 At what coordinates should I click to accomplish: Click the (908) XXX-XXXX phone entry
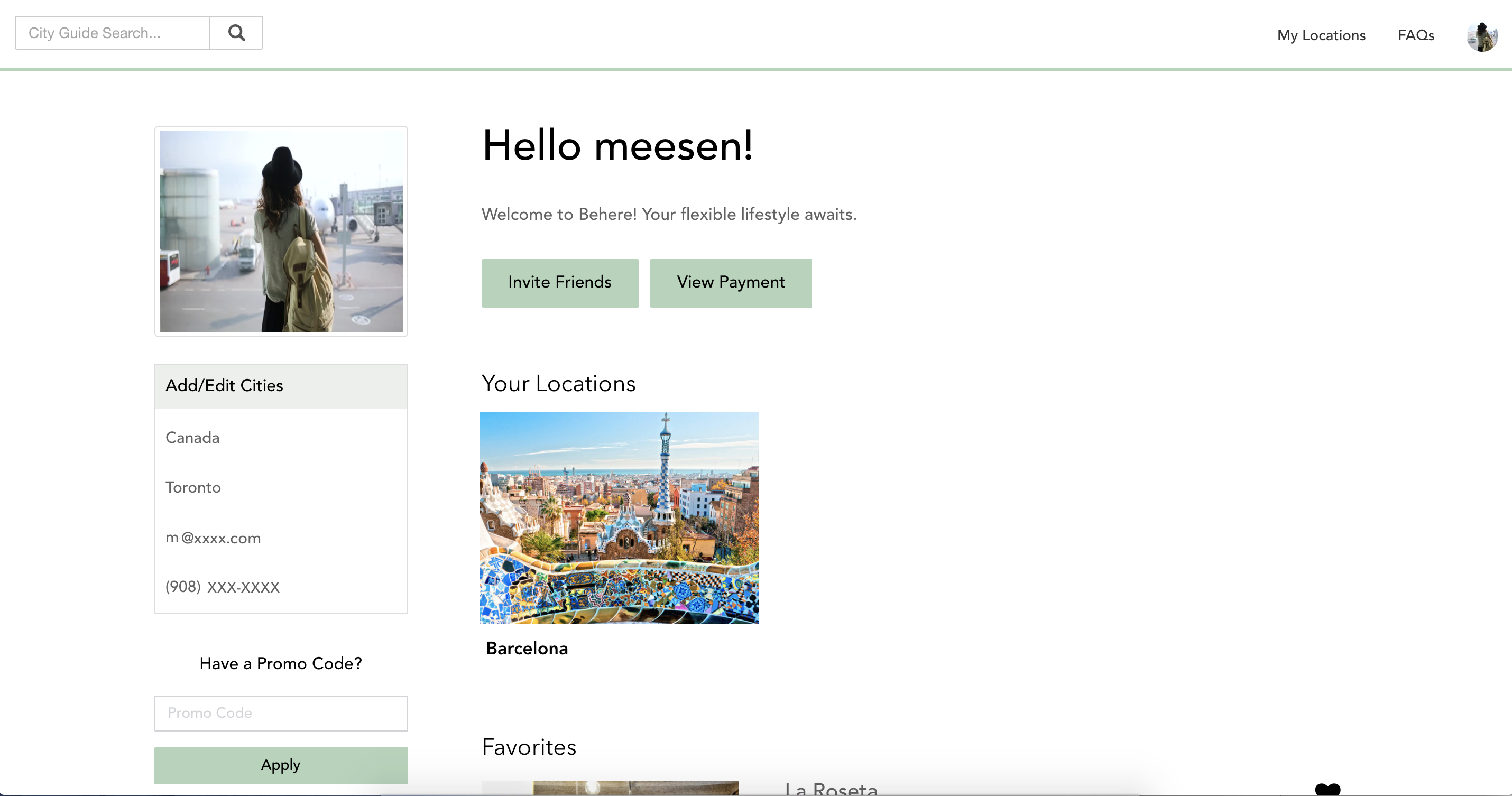pyautogui.click(x=223, y=587)
